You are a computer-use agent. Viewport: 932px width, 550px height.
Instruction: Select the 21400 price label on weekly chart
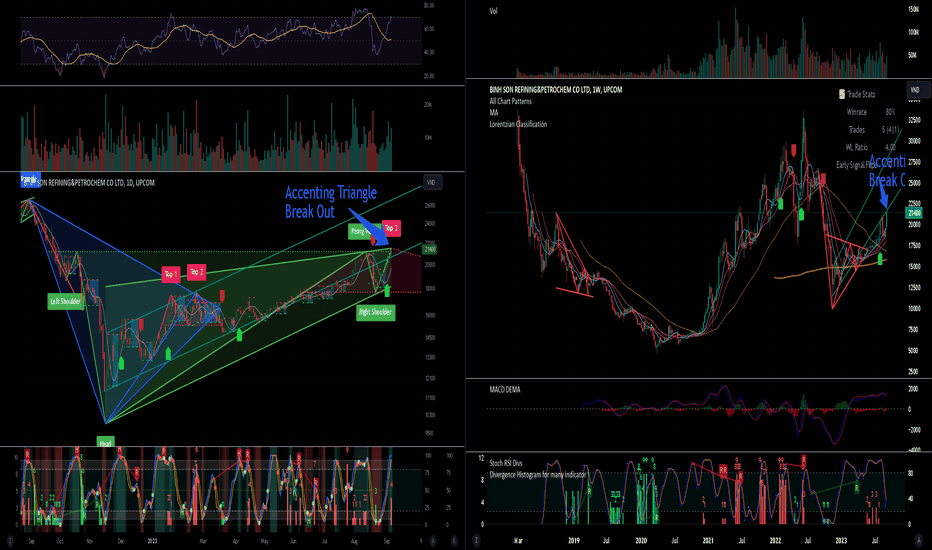tap(914, 212)
